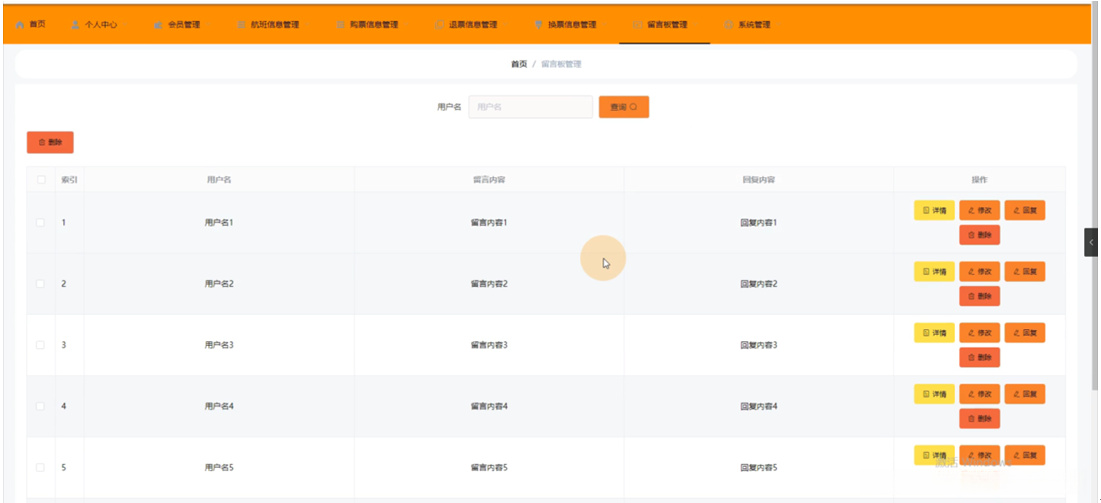The height and width of the screenshot is (503, 1101).
Task: Check the checkbox for row 用户名5
Action: (x=41, y=467)
